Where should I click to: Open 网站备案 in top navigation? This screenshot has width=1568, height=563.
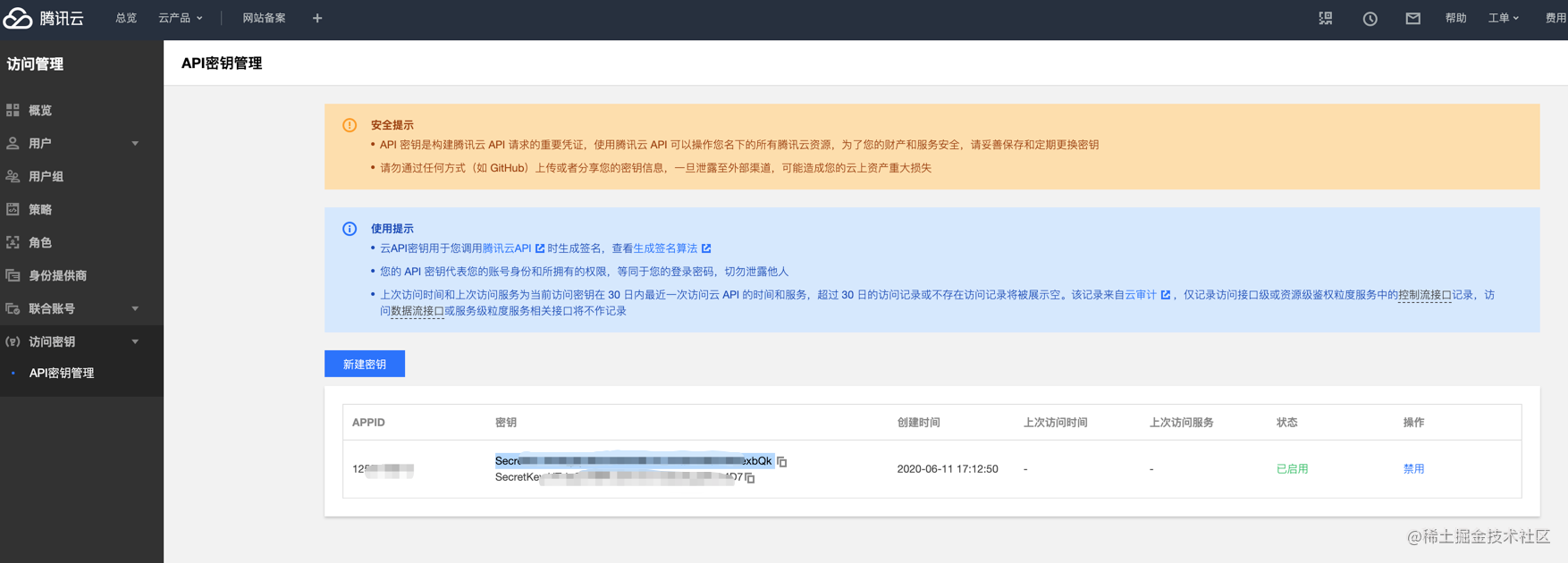[x=264, y=18]
